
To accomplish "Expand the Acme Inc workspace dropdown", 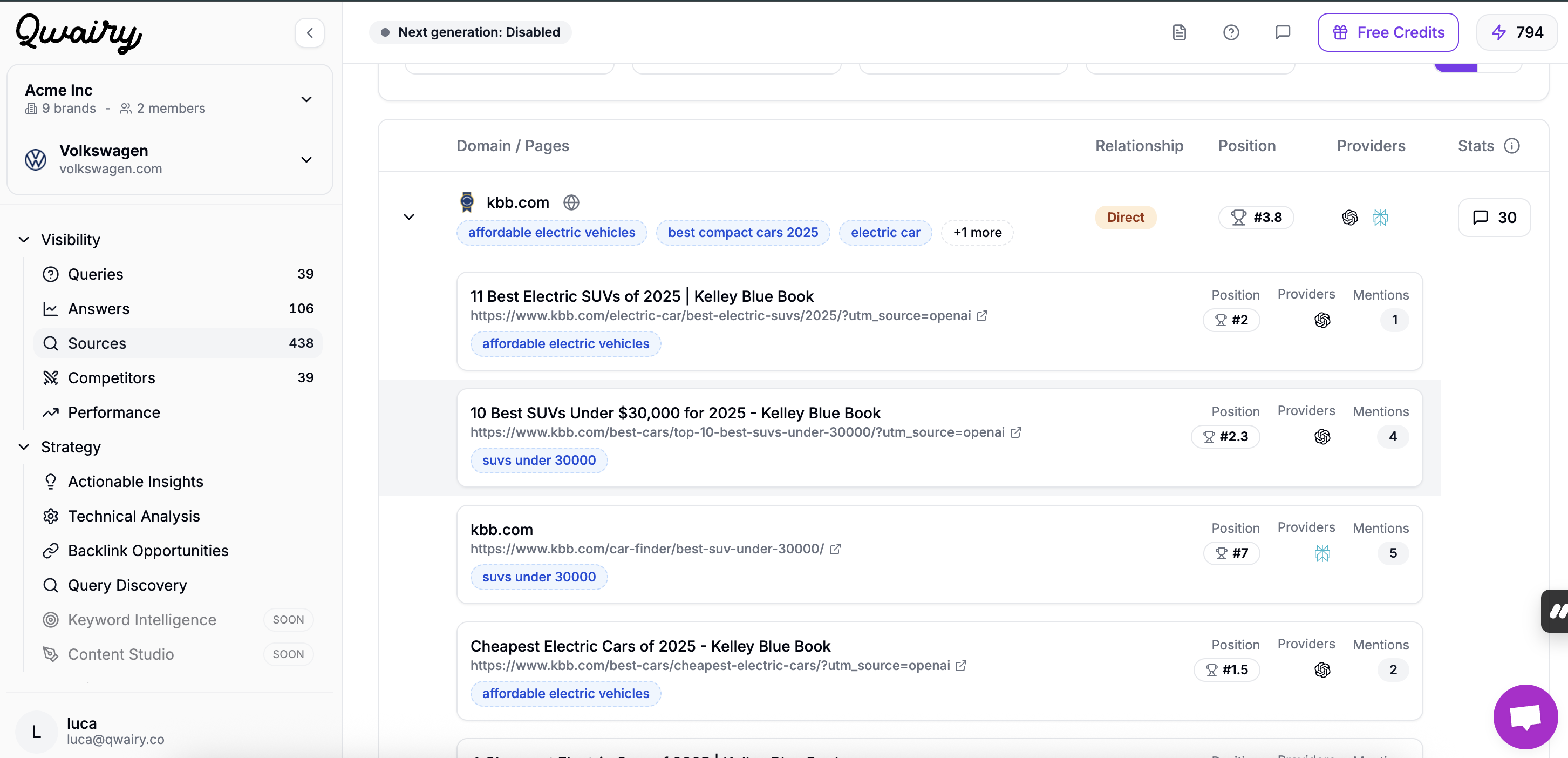I will tap(306, 99).
